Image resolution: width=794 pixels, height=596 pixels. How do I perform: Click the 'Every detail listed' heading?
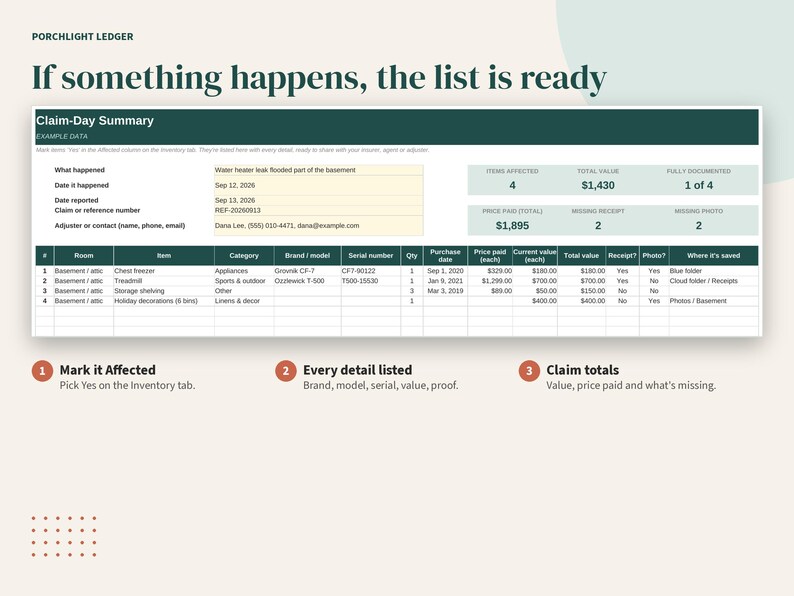click(x=358, y=370)
